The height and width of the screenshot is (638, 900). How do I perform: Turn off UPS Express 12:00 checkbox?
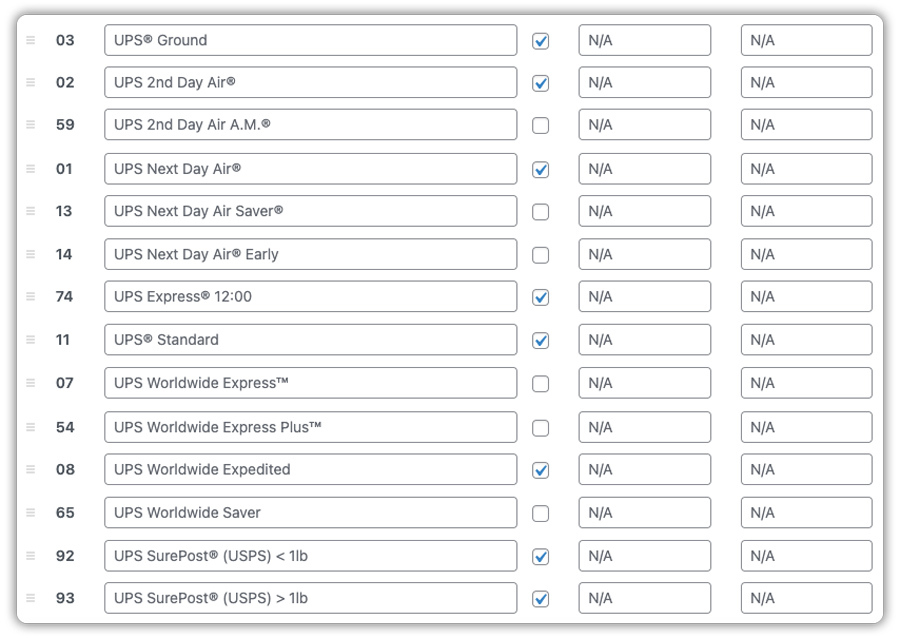540,298
